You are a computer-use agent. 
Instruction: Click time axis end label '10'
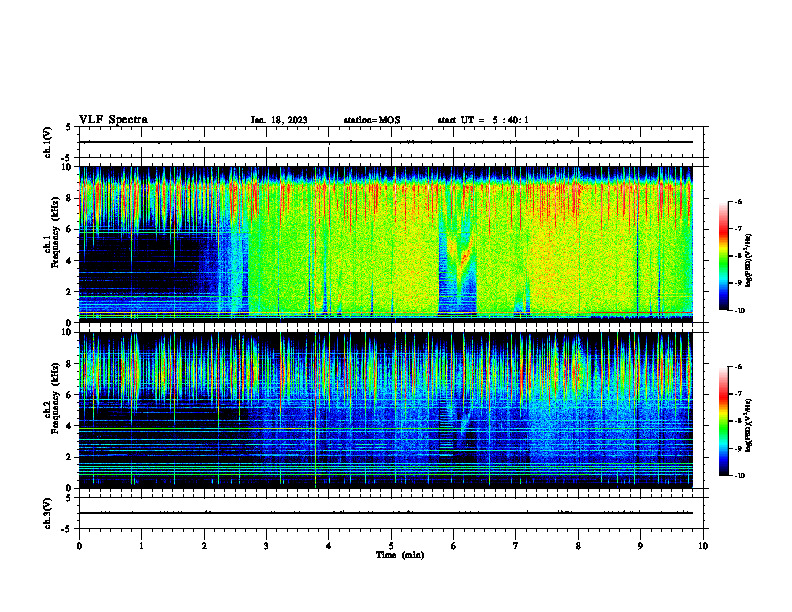click(703, 546)
